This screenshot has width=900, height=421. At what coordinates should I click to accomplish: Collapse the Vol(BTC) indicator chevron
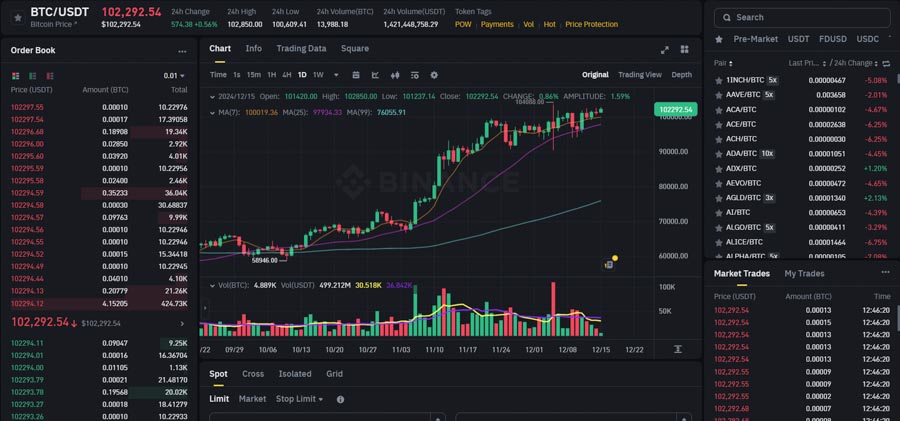point(212,285)
